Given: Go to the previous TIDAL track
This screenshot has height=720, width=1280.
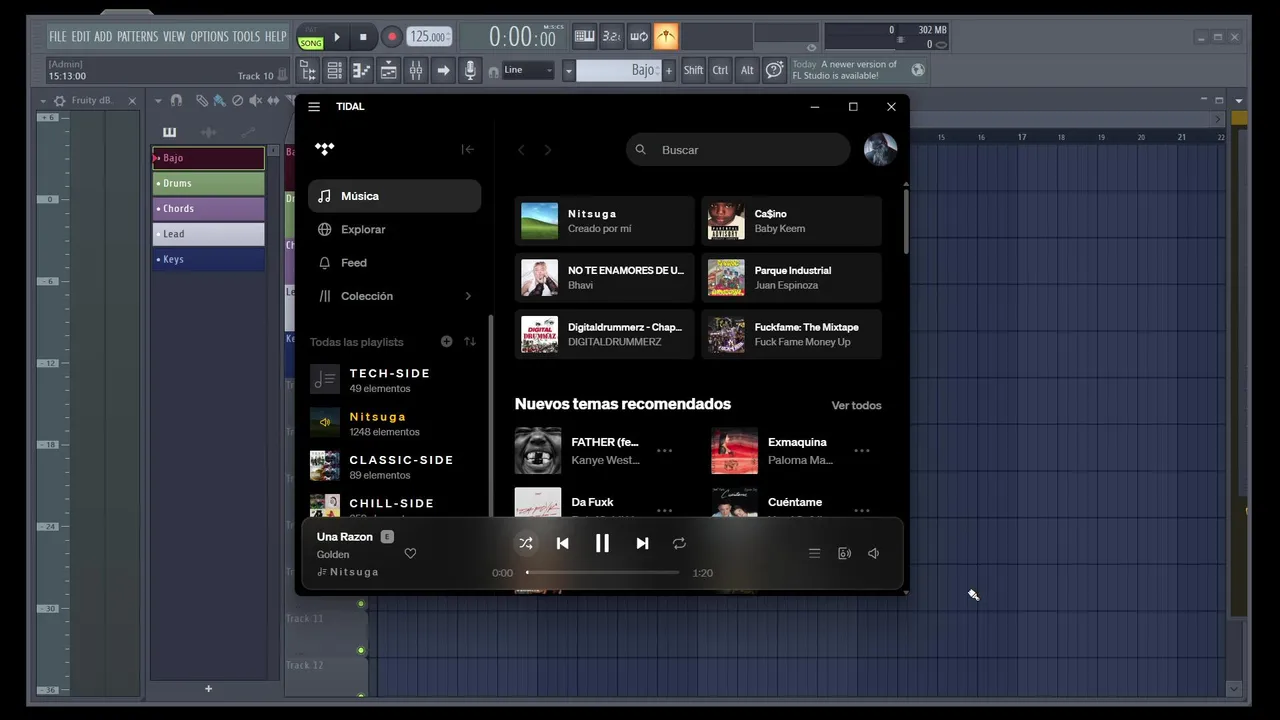Looking at the screenshot, I should 562,543.
